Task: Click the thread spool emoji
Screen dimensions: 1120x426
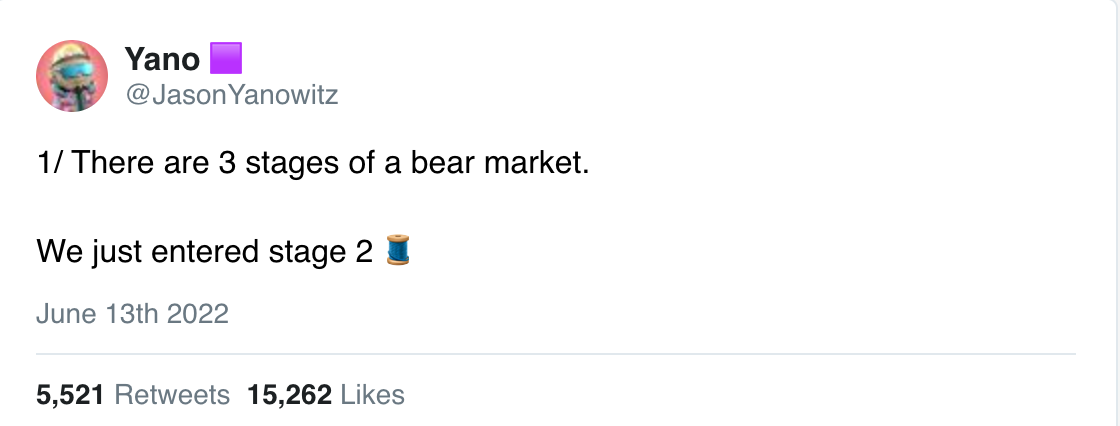Action: [x=398, y=250]
